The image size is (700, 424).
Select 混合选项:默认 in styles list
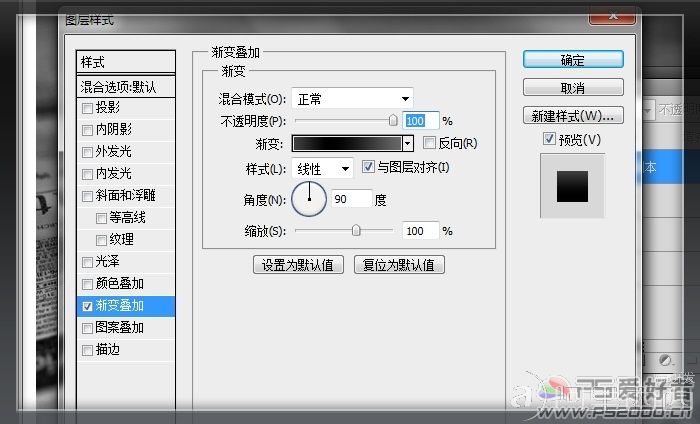pyautogui.click(x=126, y=87)
